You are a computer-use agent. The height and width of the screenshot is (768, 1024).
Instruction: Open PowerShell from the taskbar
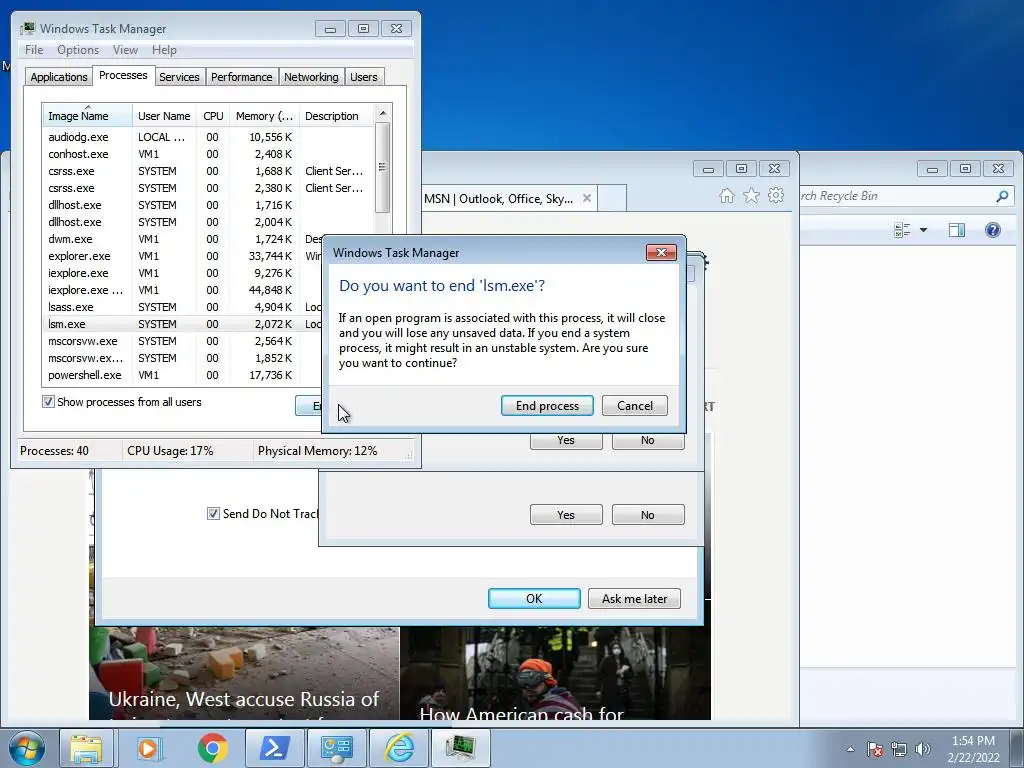[274, 748]
